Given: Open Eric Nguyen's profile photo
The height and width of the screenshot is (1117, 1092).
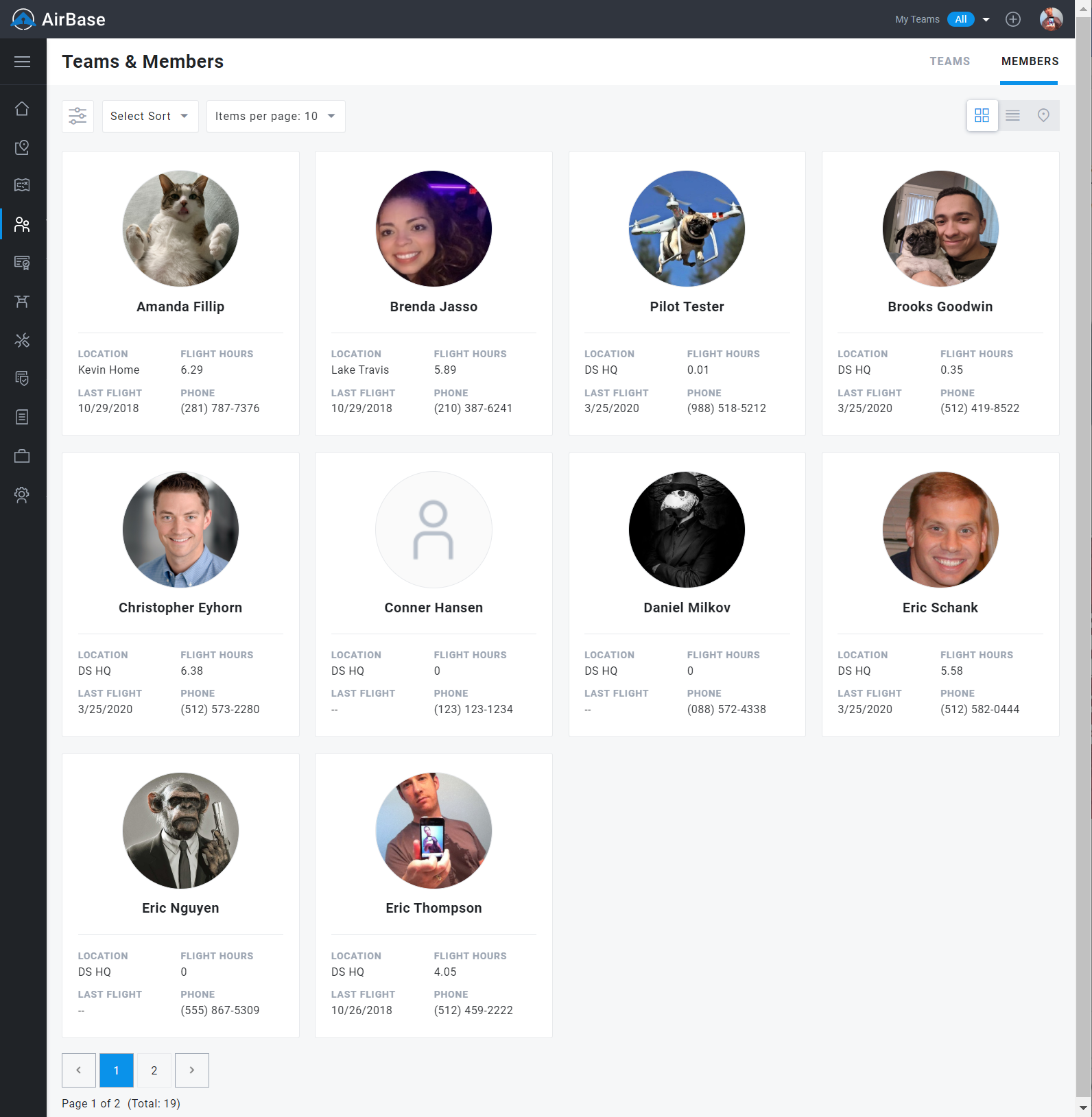Looking at the screenshot, I should tap(180, 830).
